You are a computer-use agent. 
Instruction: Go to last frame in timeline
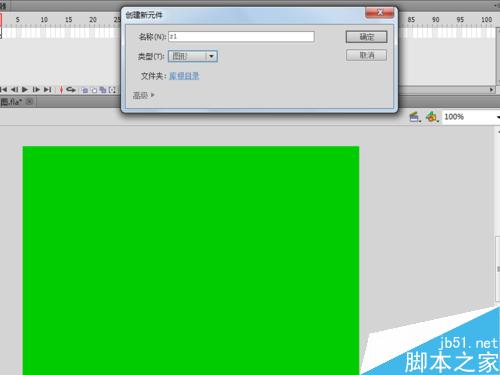(x=47, y=89)
